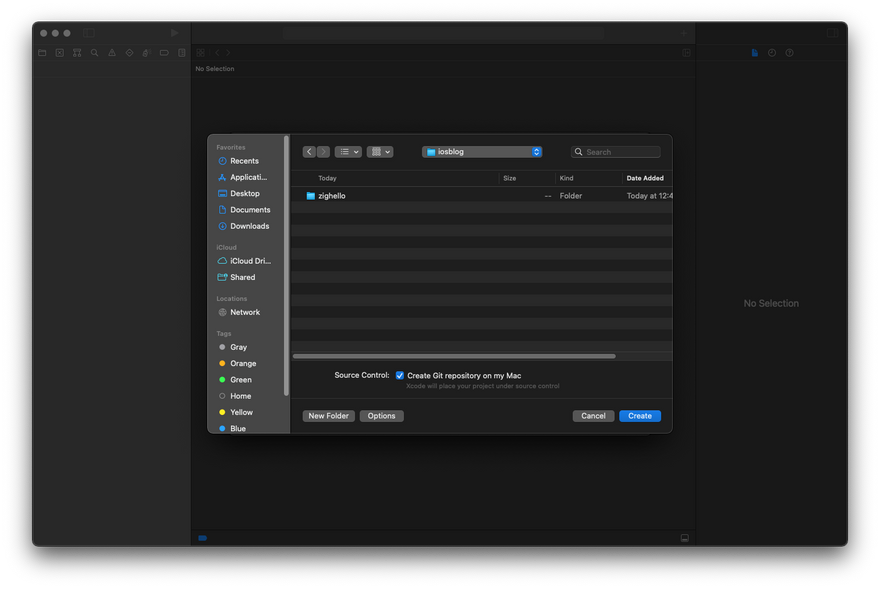The height and width of the screenshot is (589, 880).
Task: Sort by the Date Added column header
Action: 644,178
